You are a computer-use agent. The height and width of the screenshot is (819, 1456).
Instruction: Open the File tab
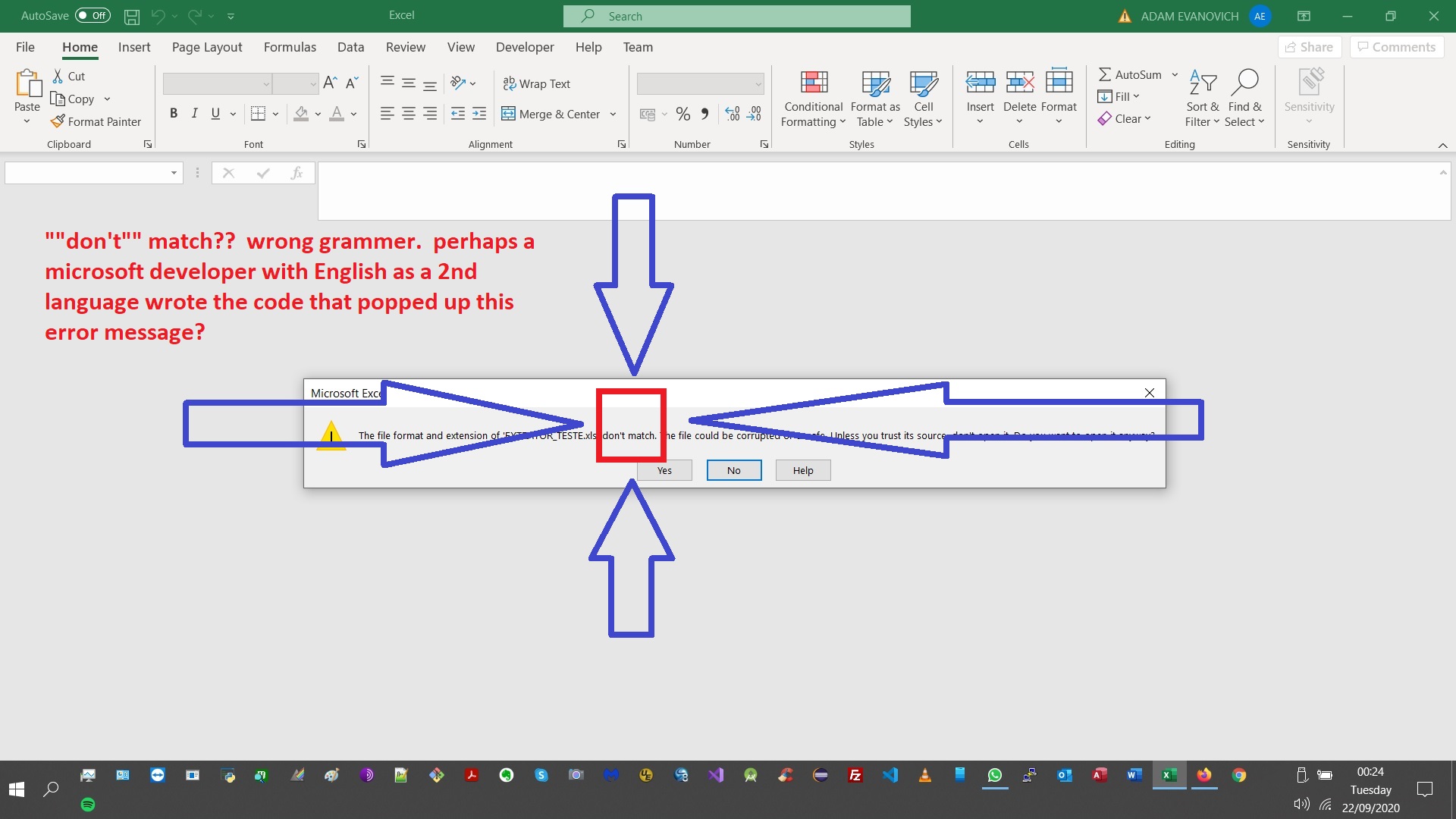point(25,47)
